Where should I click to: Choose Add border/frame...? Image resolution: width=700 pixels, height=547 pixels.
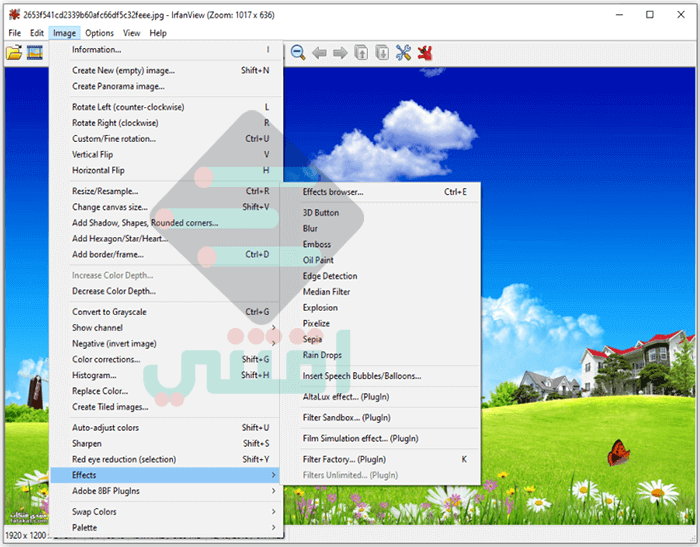(166, 255)
